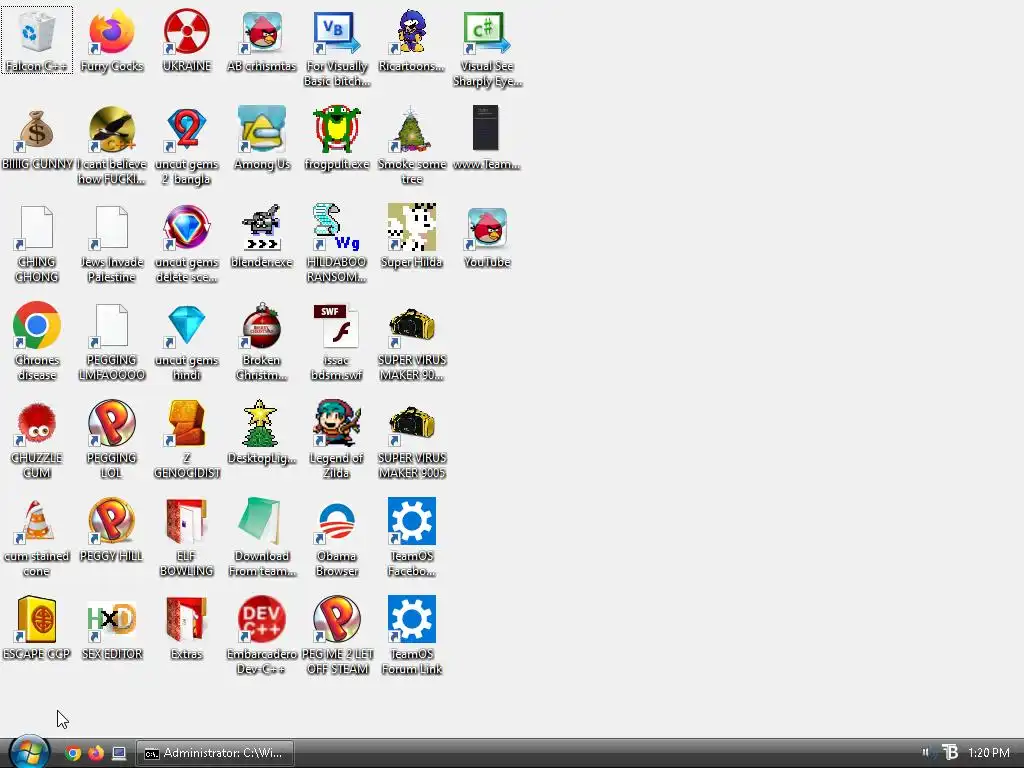Launch Chrome from the quick launch bar
Viewport: 1024px width, 768px height.
tap(73, 753)
